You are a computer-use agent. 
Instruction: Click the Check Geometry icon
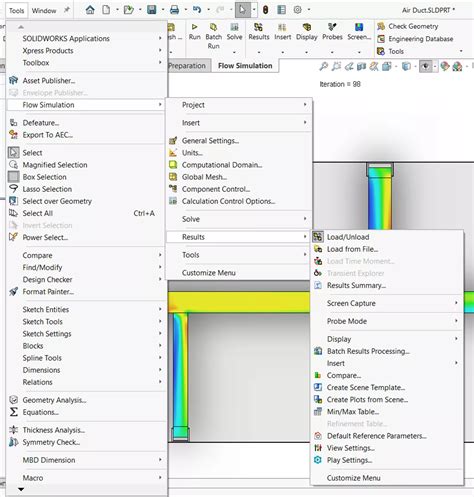click(381, 26)
